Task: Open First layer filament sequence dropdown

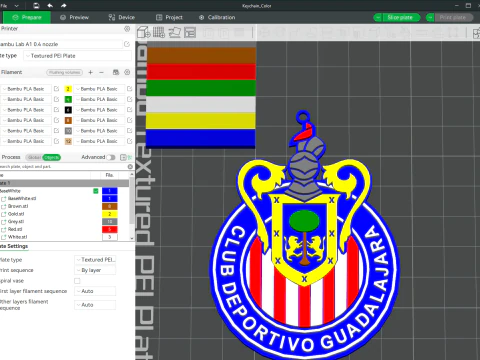Action: point(95,291)
